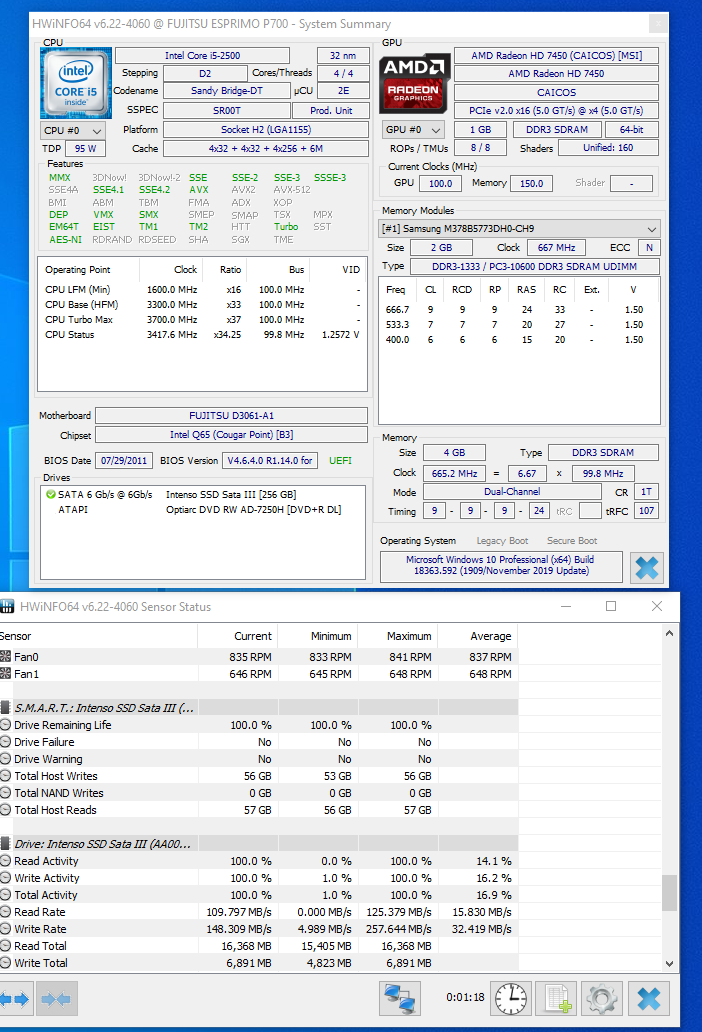Click the Read Activity sensor icon
This screenshot has height=1032, width=702.
(x=5, y=861)
